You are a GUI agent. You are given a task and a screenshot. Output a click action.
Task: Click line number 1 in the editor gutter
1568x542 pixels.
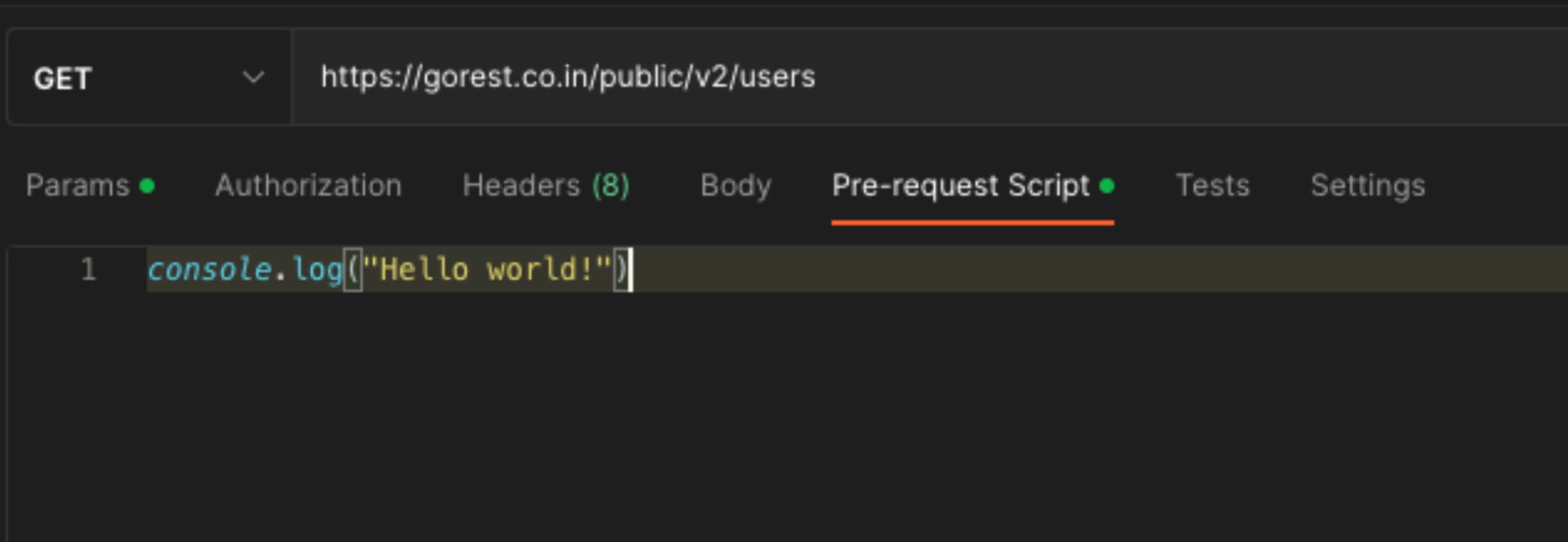(x=88, y=270)
